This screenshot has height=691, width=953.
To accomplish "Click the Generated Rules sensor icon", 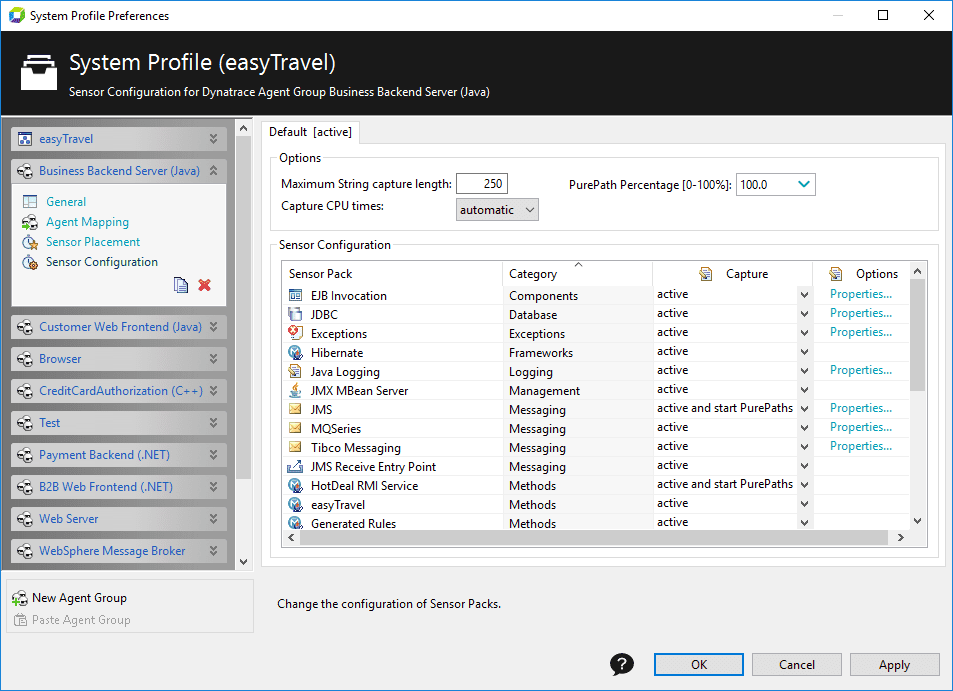I will pyautogui.click(x=295, y=523).
